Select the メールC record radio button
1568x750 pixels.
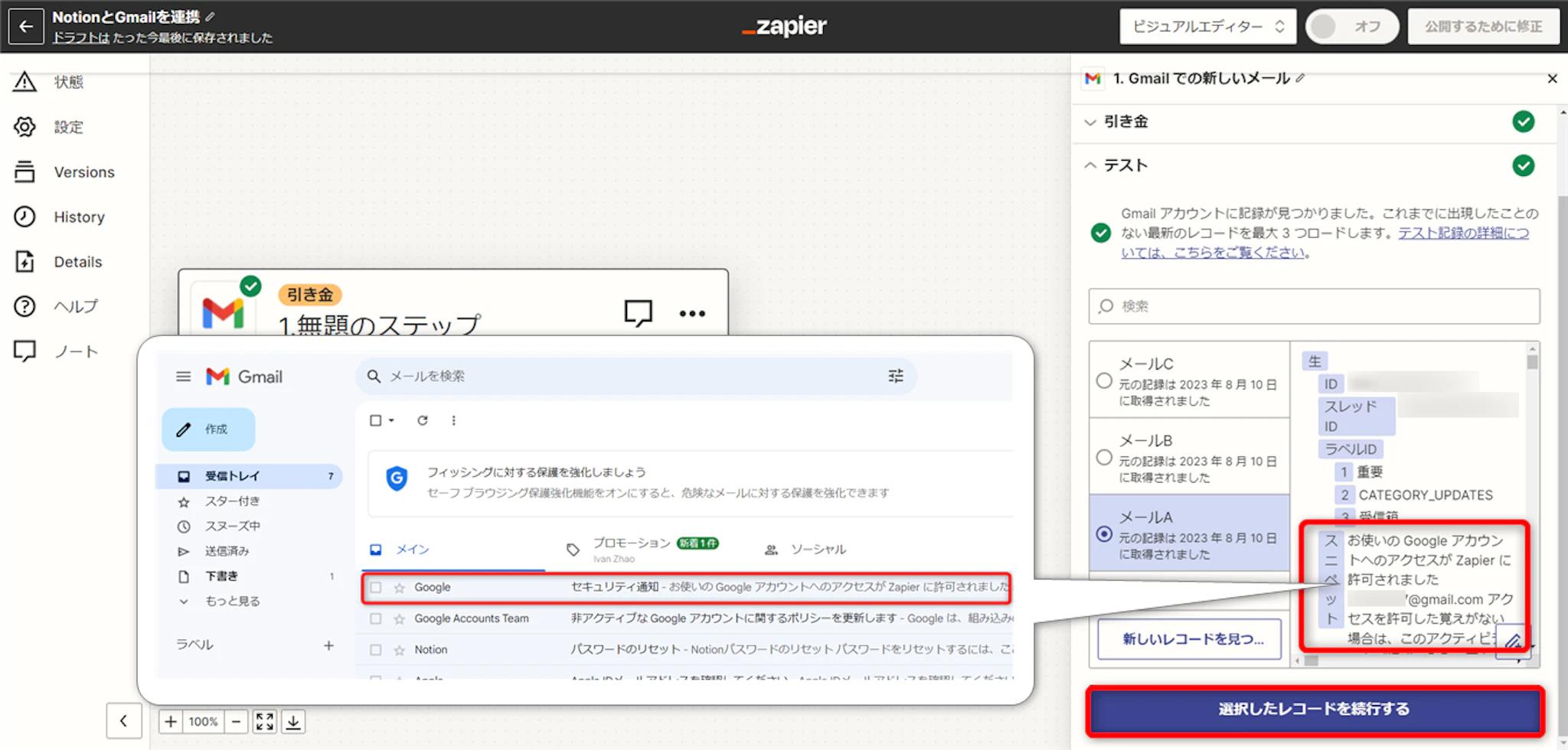(x=1104, y=381)
